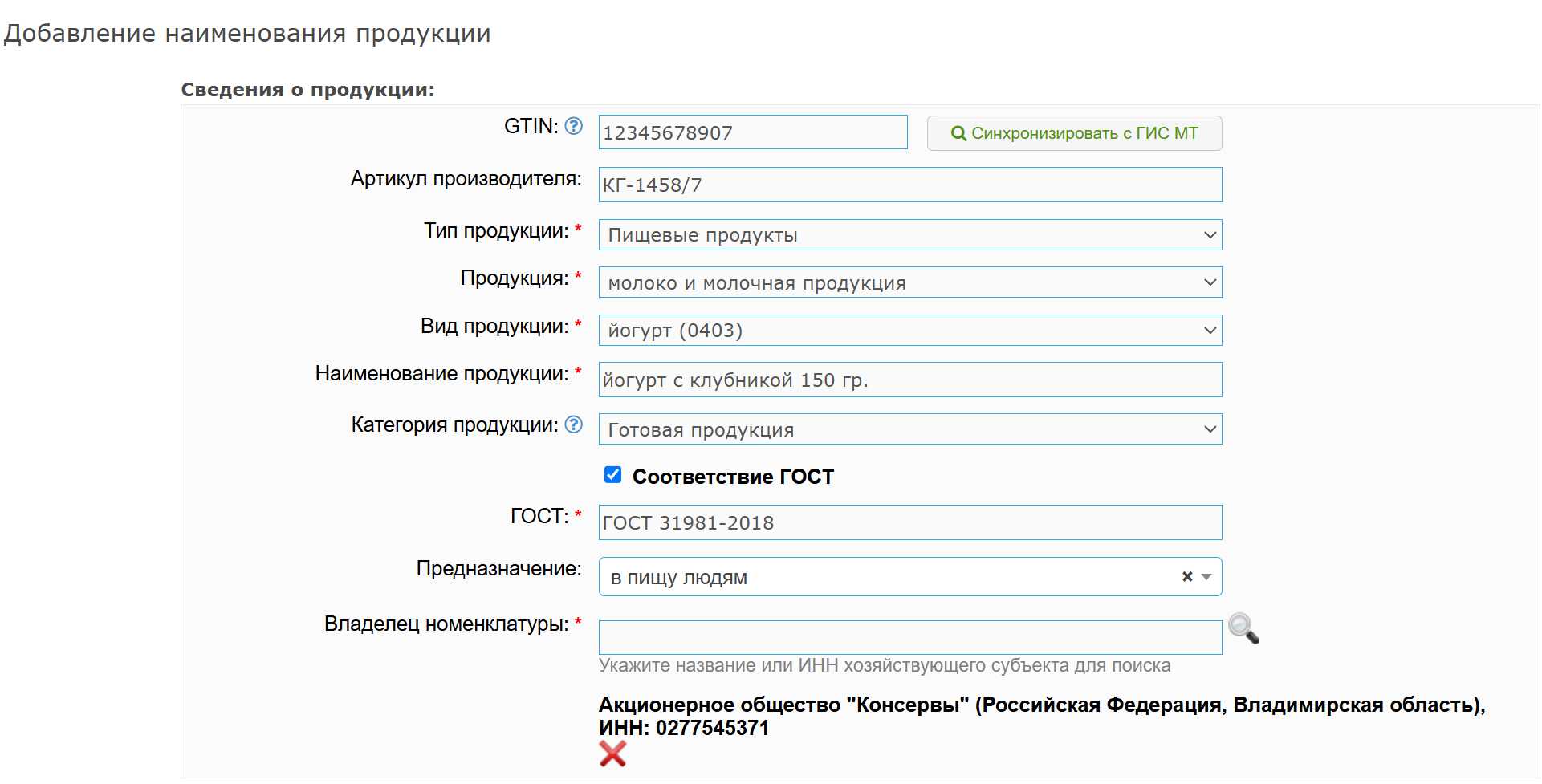
Task: Focus the Артикул производителя text field
Action: [909, 185]
